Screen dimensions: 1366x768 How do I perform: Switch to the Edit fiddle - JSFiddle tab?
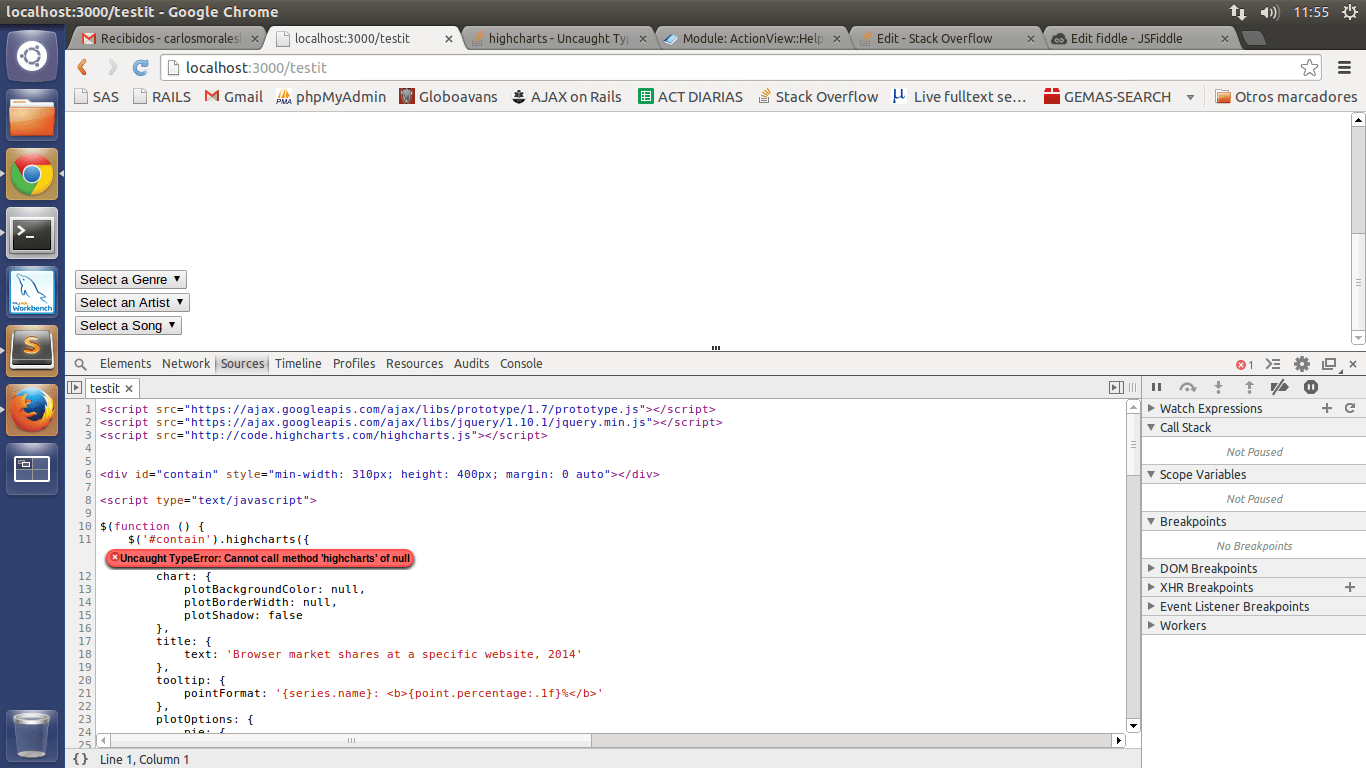click(x=1139, y=38)
